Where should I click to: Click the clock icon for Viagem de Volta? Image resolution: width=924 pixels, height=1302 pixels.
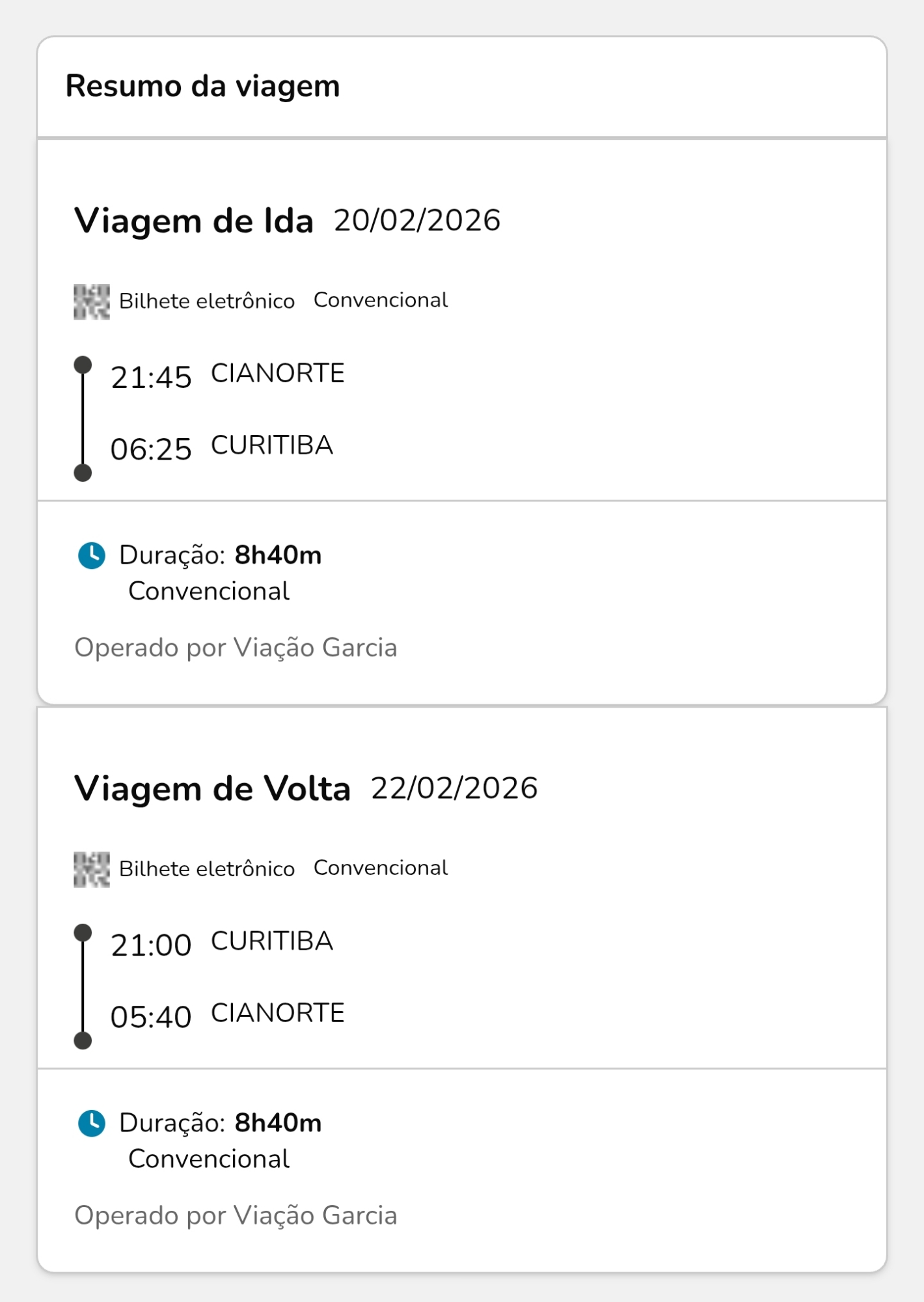point(92,1123)
